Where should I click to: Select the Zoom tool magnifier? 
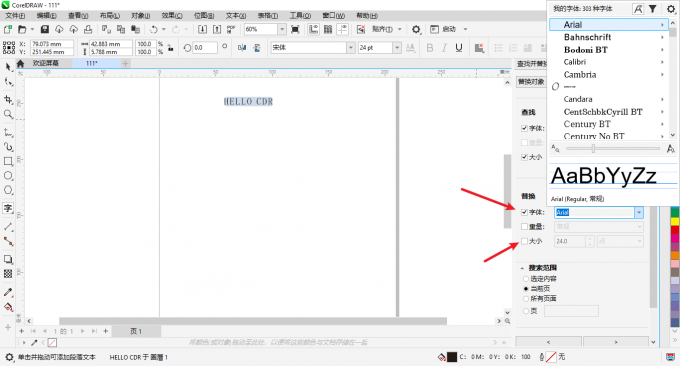pyautogui.click(x=8, y=114)
